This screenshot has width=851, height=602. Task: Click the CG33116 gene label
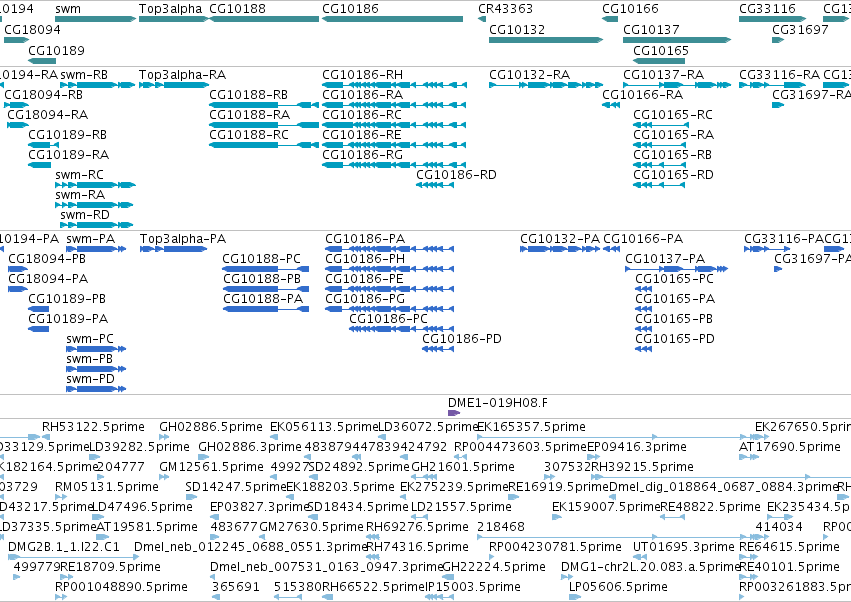coord(767,9)
